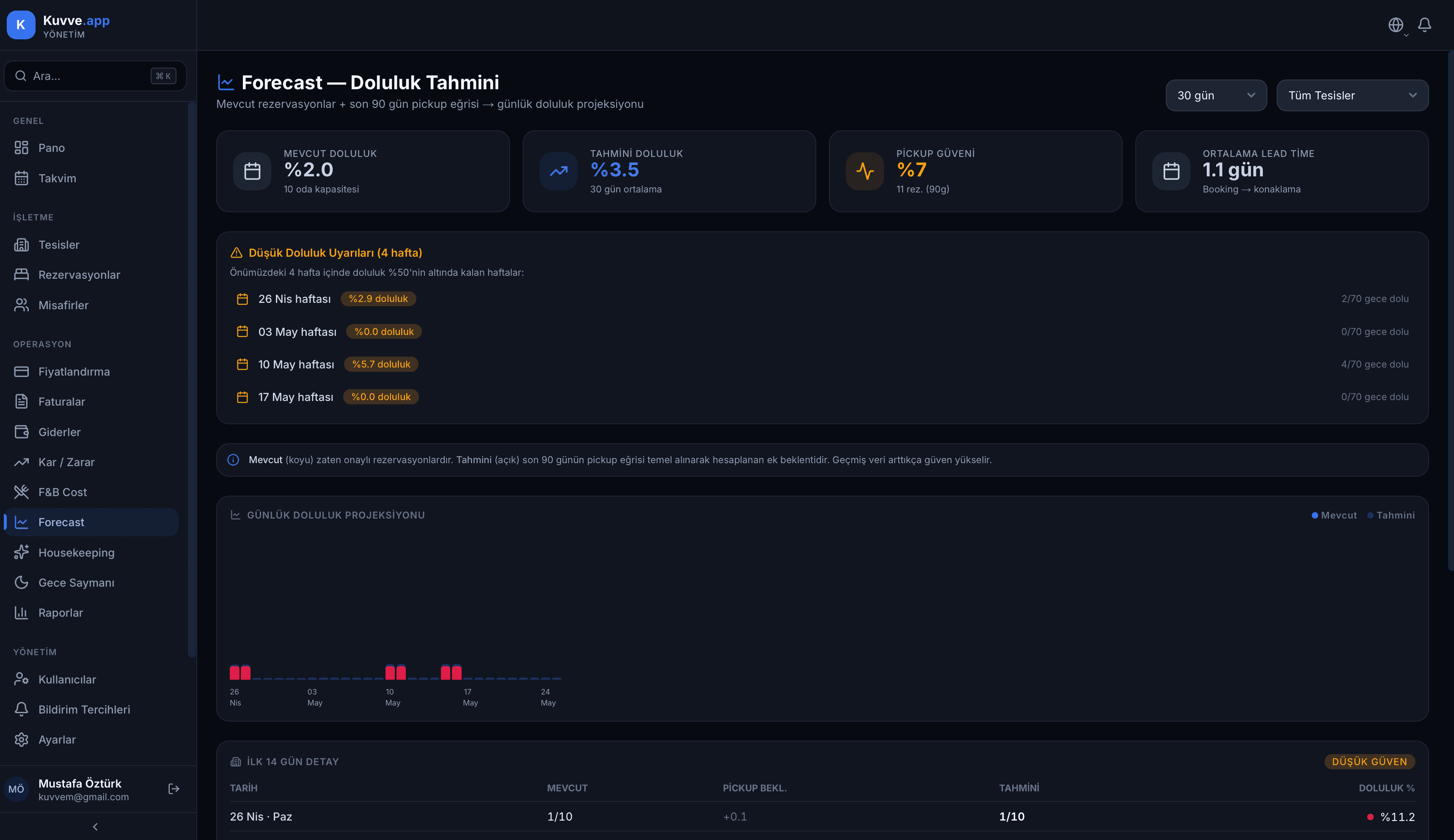Click the Forecast chart sidebar icon
This screenshot has height=840, width=1454.
(21, 522)
